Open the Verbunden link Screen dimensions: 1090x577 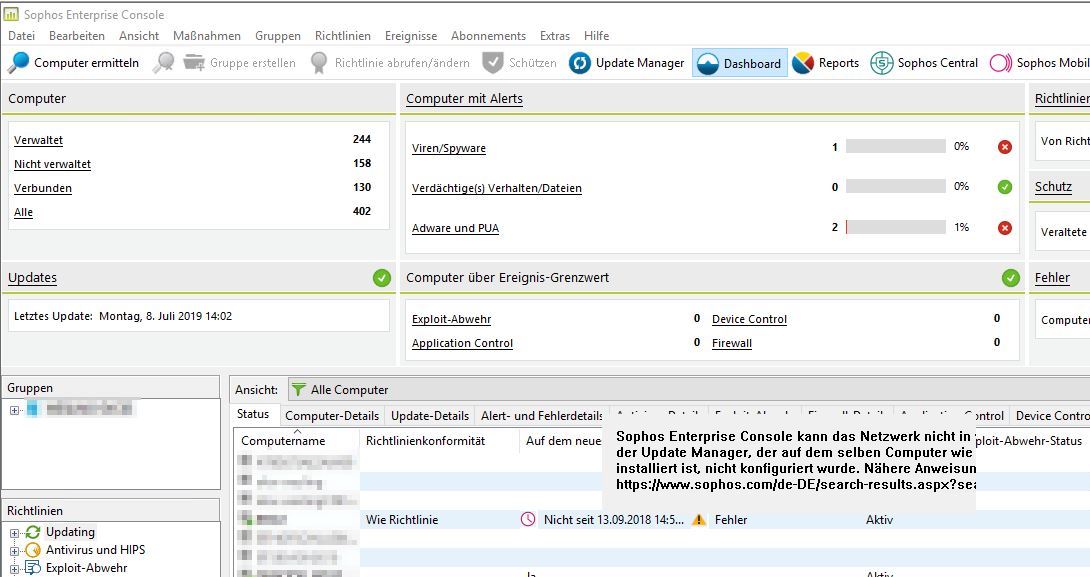pyautogui.click(x=42, y=188)
